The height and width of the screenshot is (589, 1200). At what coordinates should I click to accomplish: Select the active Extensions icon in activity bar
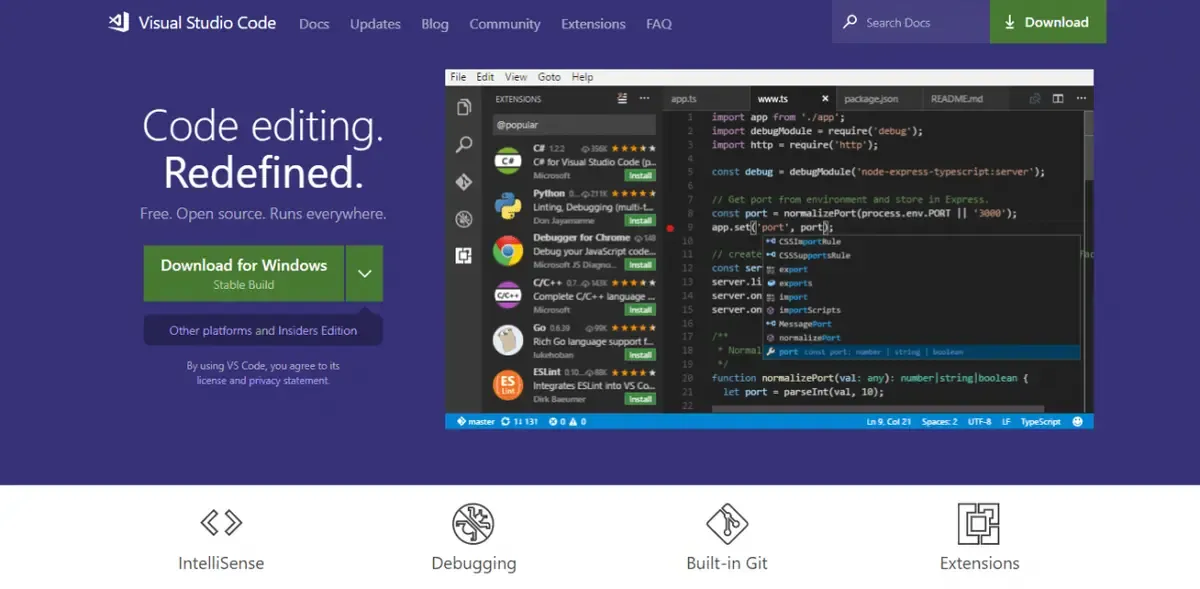464,256
